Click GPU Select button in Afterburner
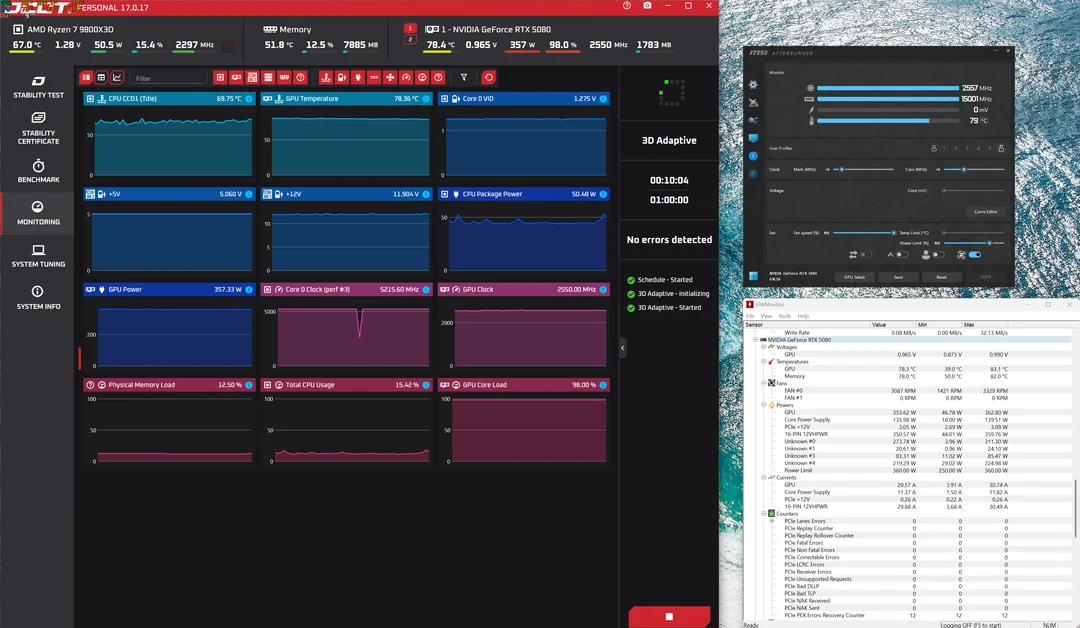 (x=854, y=277)
